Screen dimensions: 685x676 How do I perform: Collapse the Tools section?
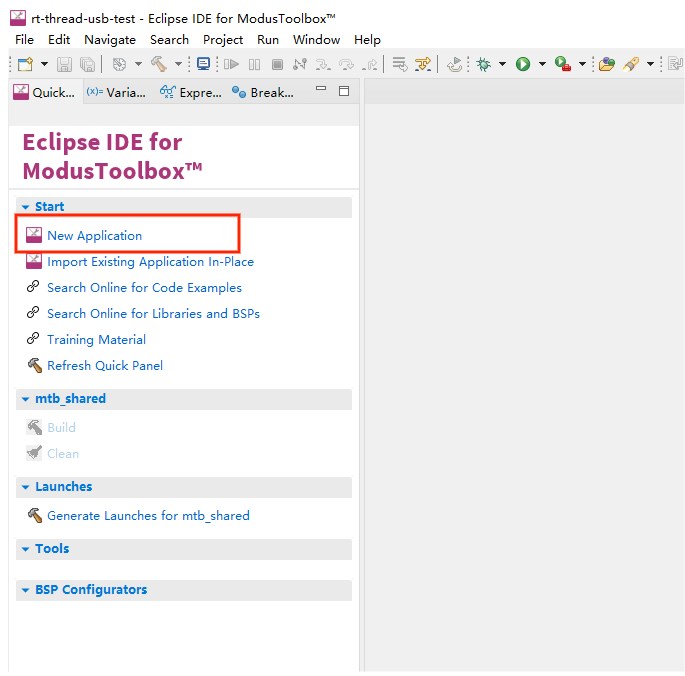(26, 549)
